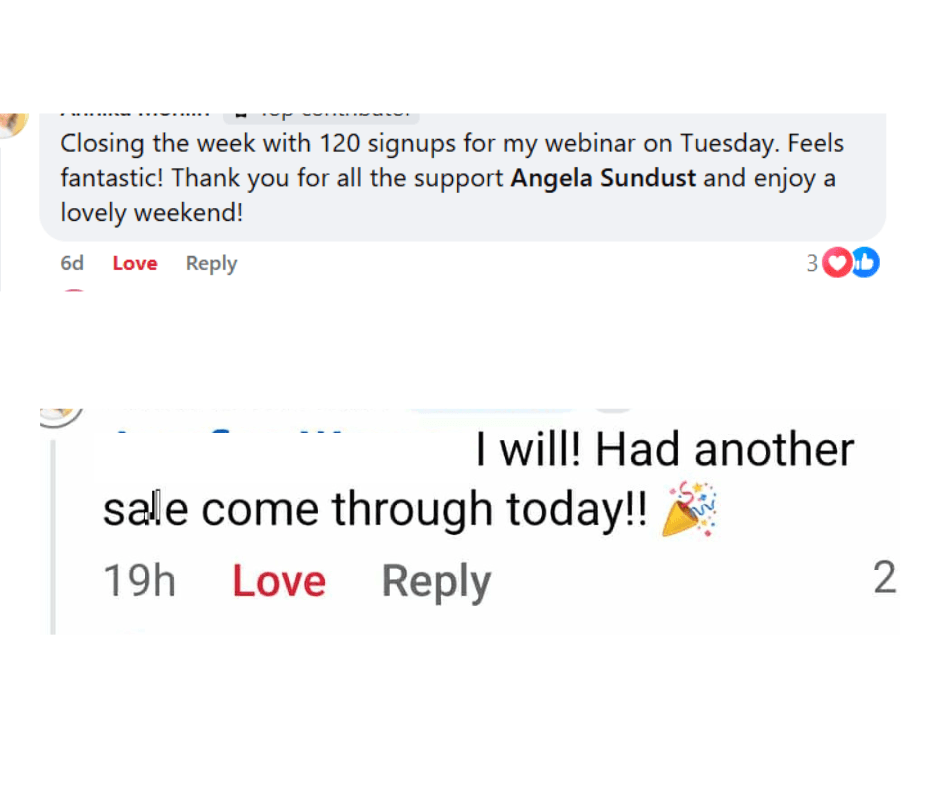This screenshot has height=788, width=940.
Task: Toggle Love on the 6d comment
Action: pyautogui.click(x=135, y=264)
